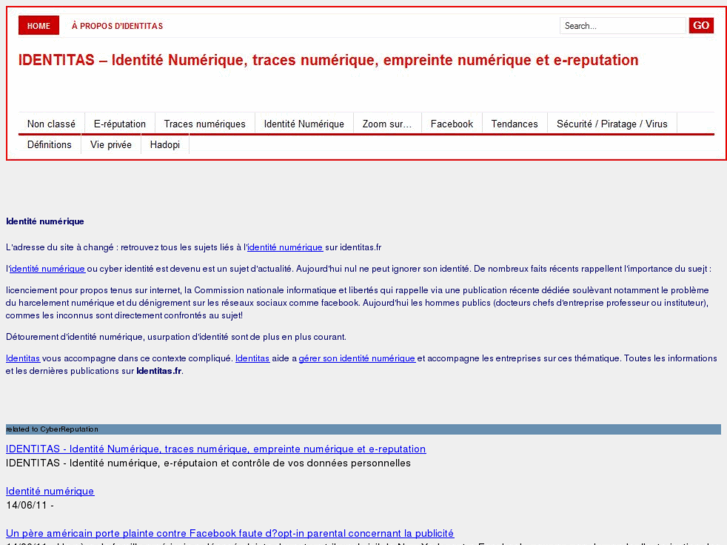Click the 'related to CyberReputation' bar text
The image size is (727, 545).
[52, 429]
